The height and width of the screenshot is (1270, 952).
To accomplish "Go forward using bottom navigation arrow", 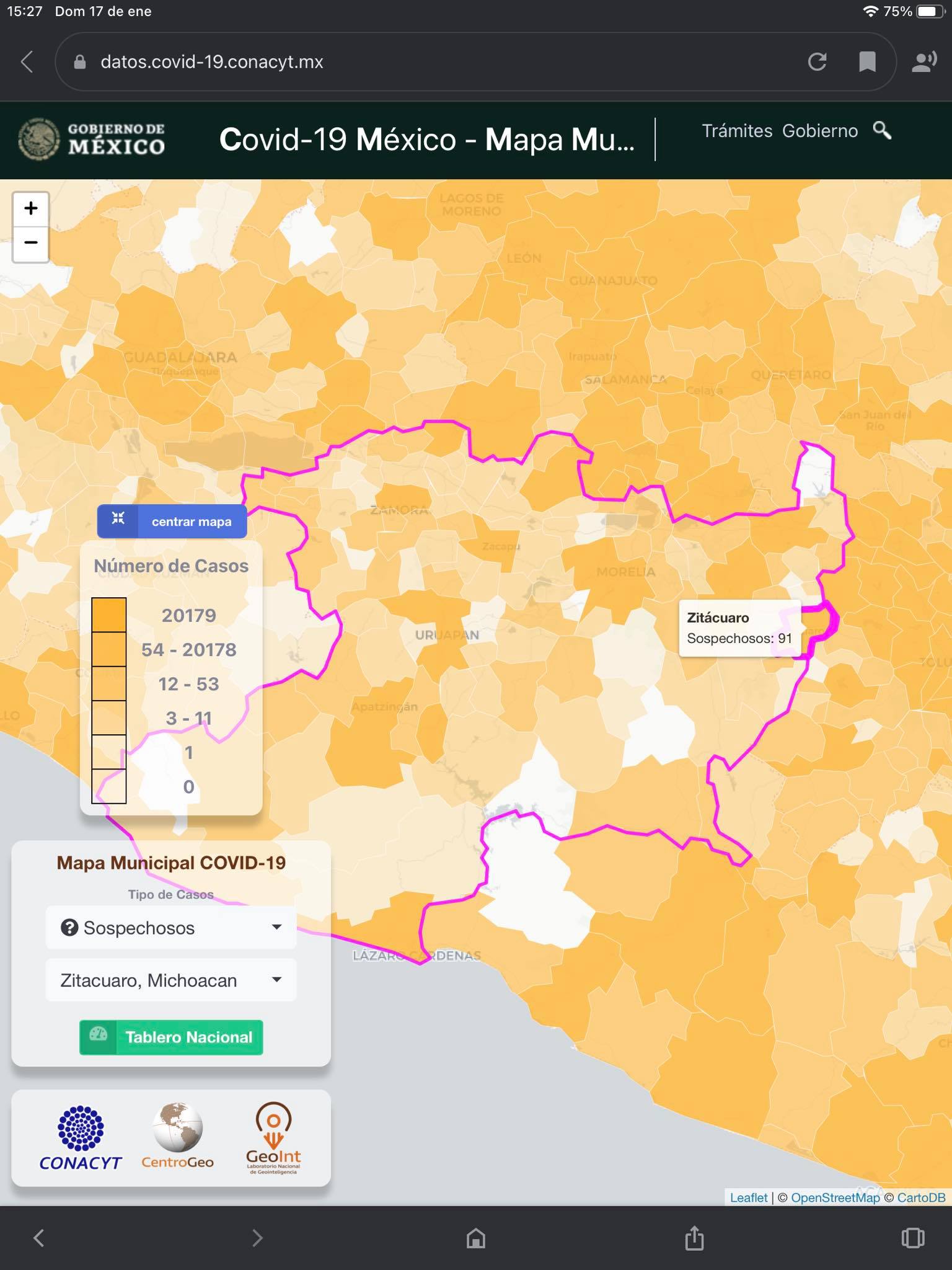I will coord(257,1238).
